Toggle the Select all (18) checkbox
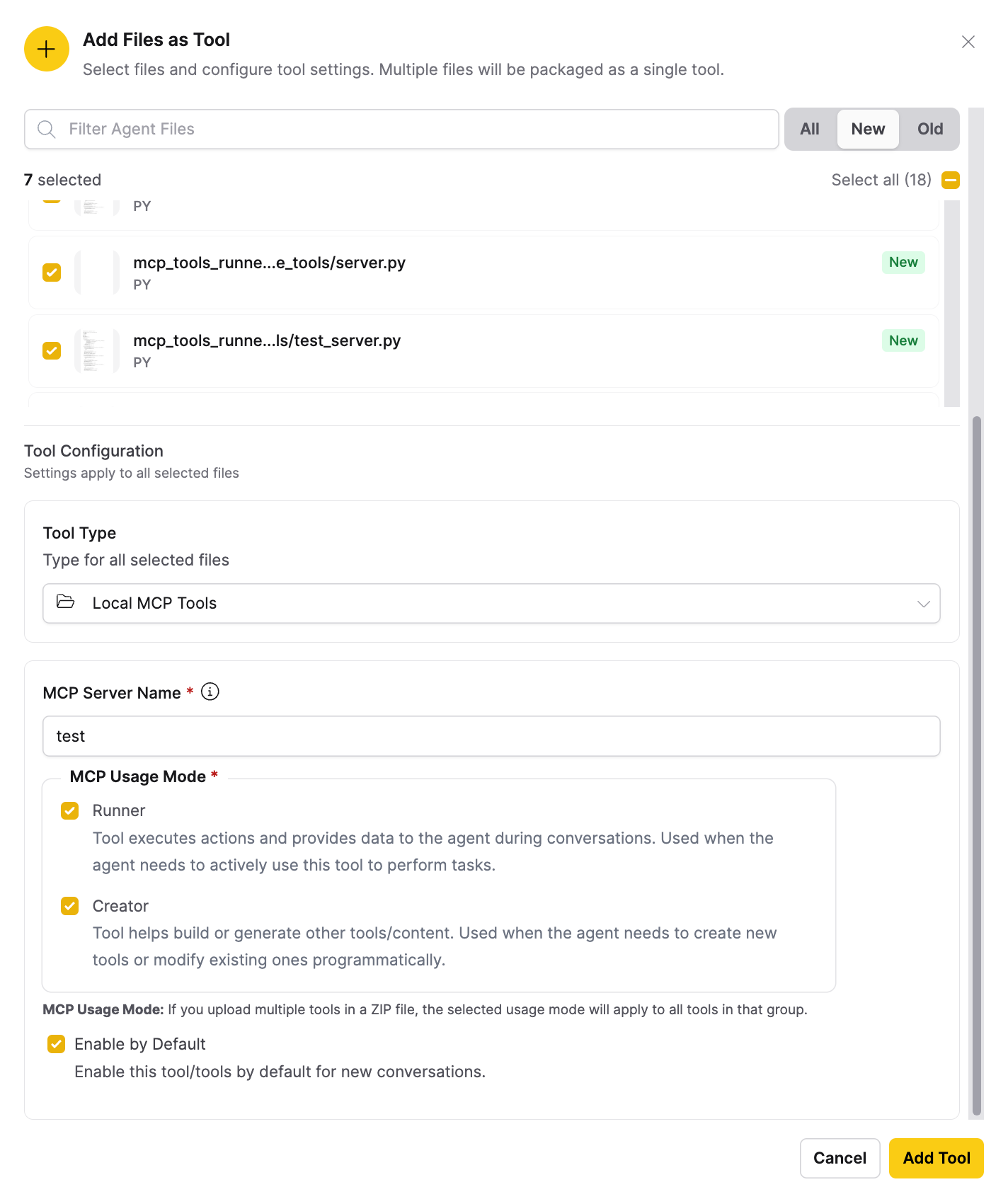The height and width of the screenshot is (1199, 1008). point(950,180)
